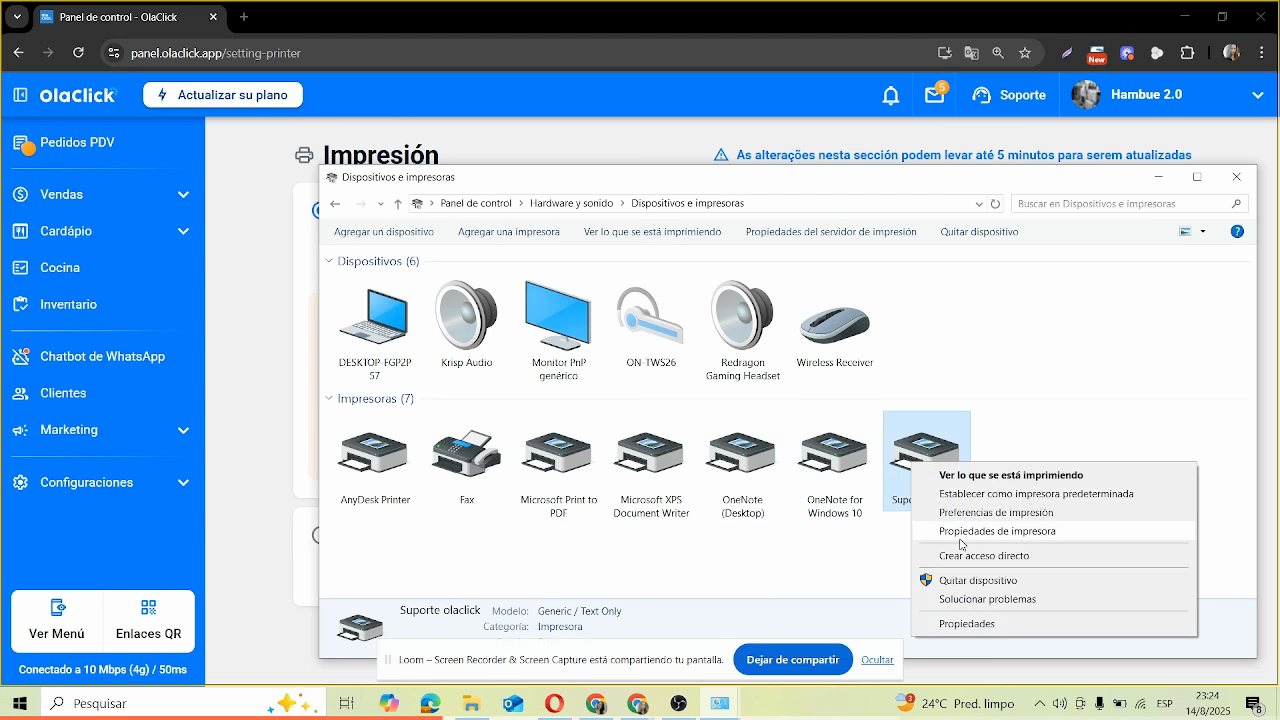Open Task View on the taskbar
This screenshot has width=1280, height=720.
point(346,703)
